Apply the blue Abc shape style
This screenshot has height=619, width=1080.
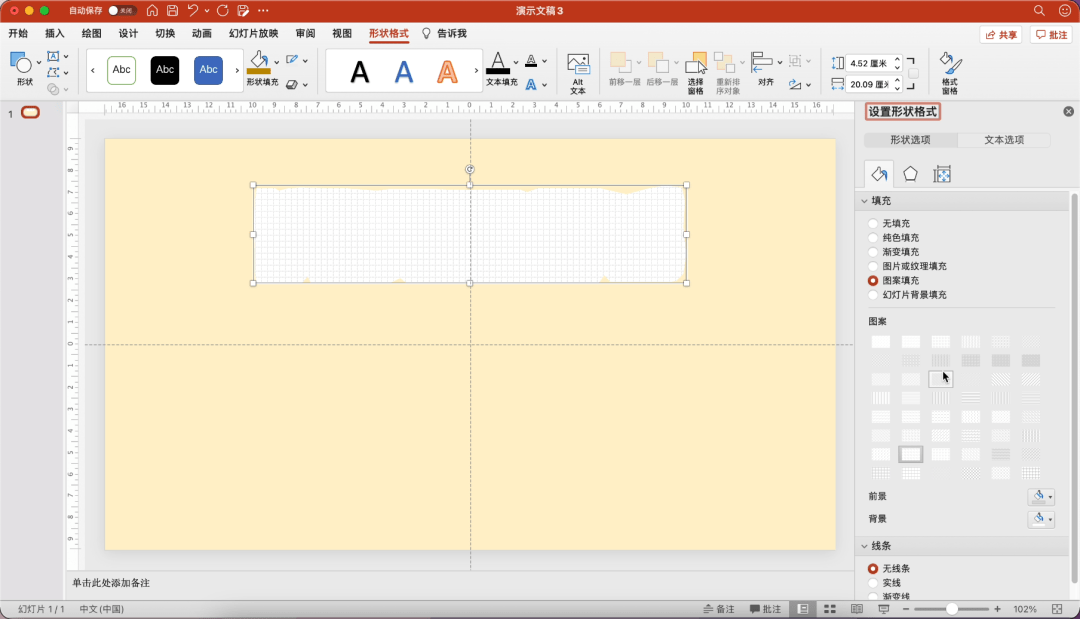click(208, 70)
